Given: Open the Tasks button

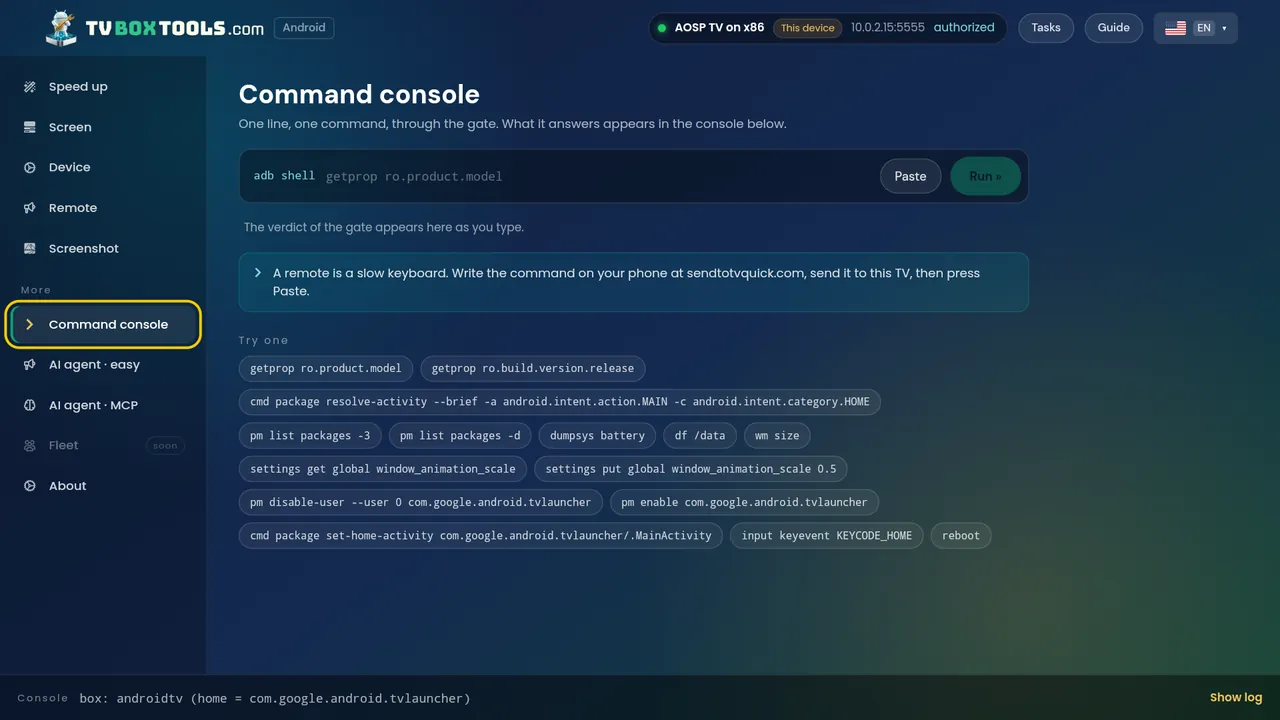Looking at the screenshot, I should pyautogui.click(x=1046, y=28).
